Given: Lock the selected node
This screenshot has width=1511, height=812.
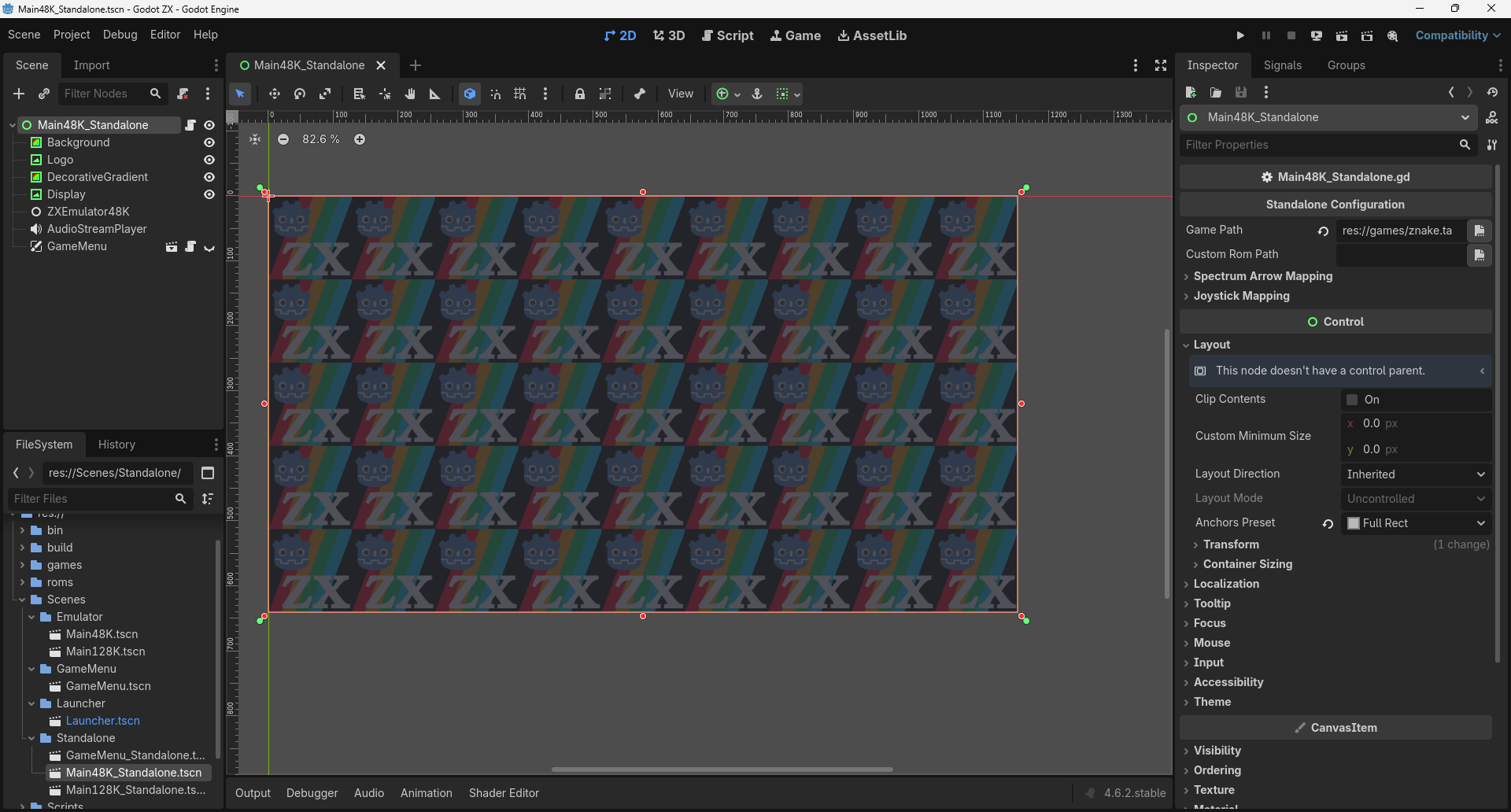Looking at the screenshot, I should click(x=580, y=94).
